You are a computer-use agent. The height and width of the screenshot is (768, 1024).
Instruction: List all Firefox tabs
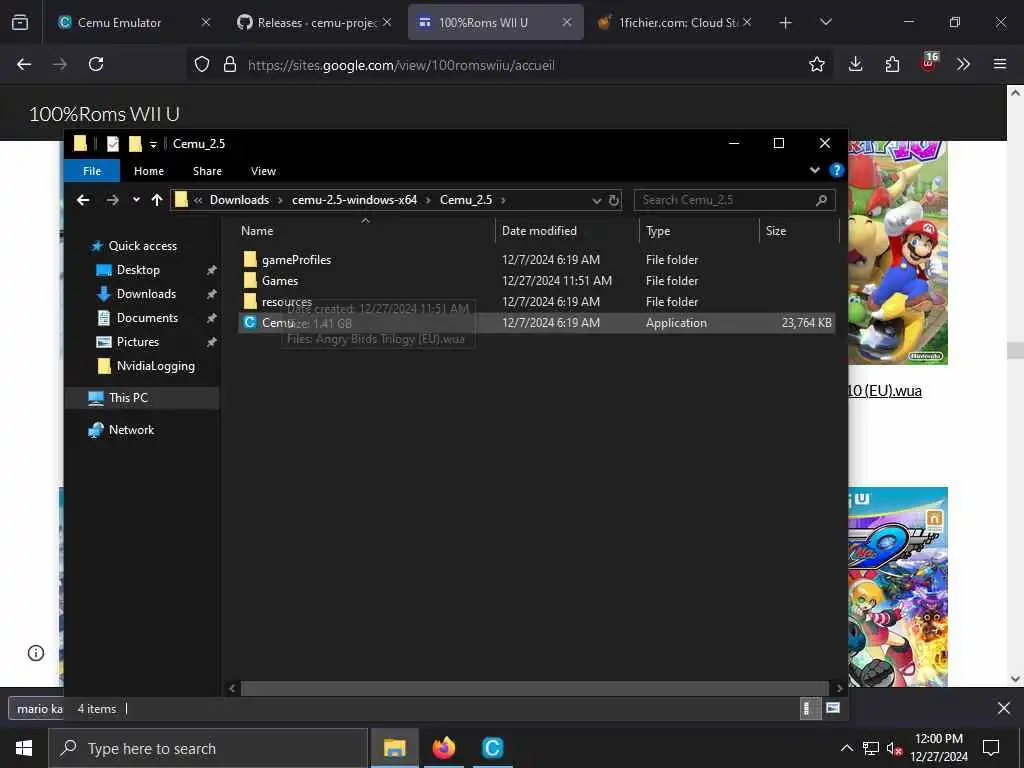[825, 22]
